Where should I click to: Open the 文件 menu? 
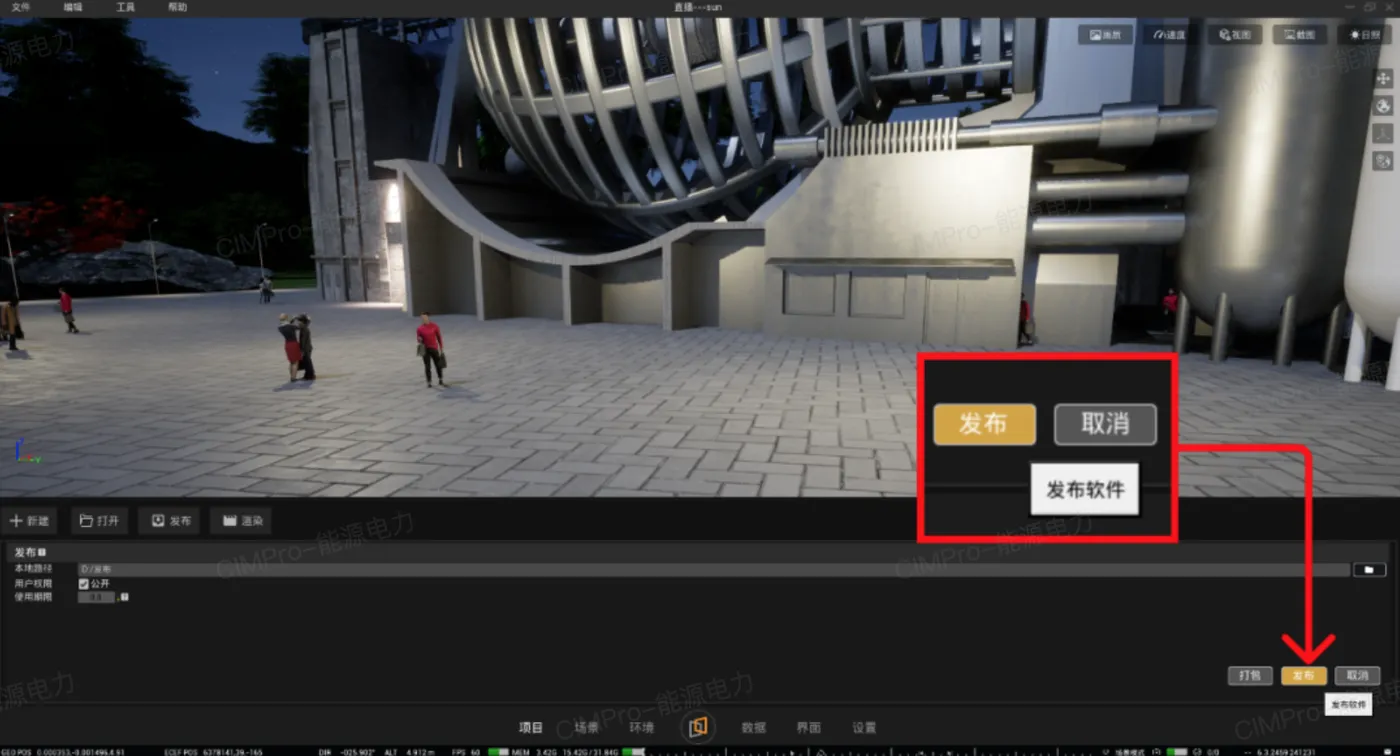pyautogui.click(x=20, y=7)
